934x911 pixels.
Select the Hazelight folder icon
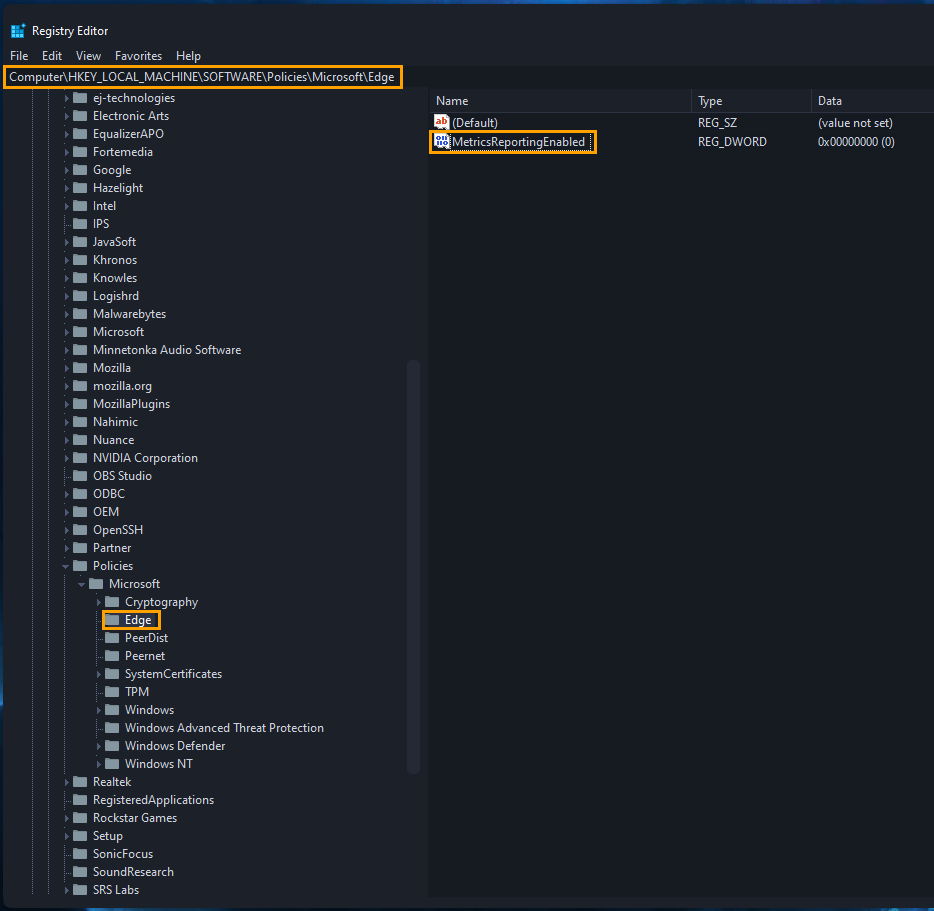(80, 188)
